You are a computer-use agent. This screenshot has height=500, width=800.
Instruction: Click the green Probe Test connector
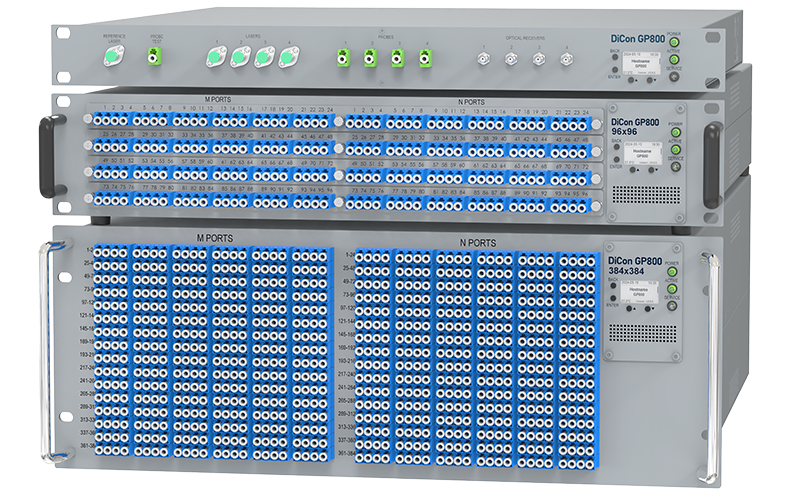click(x=154, y=56)
